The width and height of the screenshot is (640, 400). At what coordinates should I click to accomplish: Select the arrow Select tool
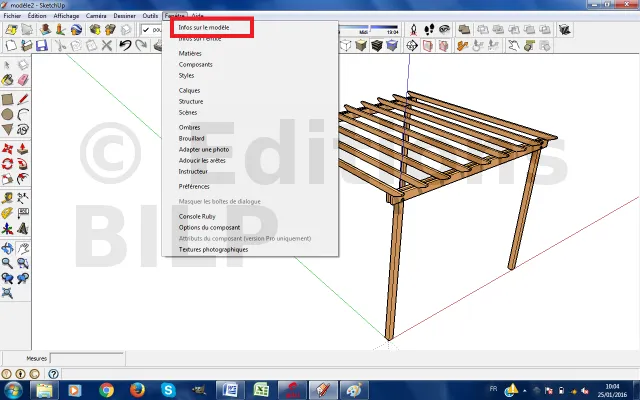click(8, 65)
